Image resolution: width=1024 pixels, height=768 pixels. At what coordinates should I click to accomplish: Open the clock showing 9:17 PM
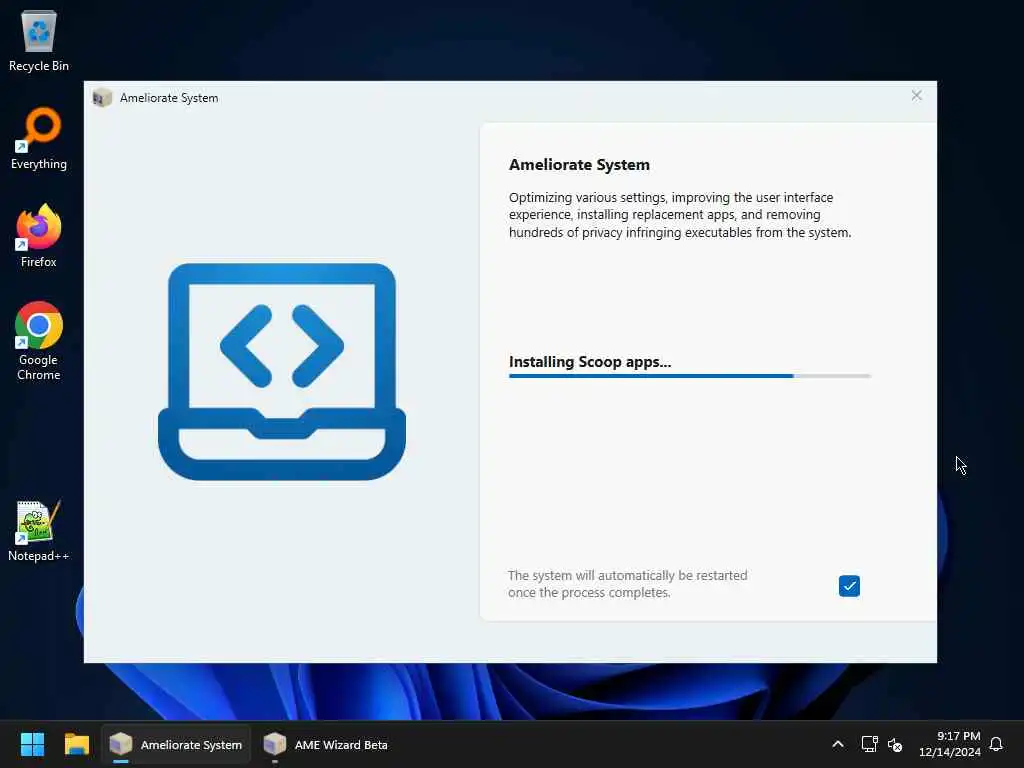[950, 744]
